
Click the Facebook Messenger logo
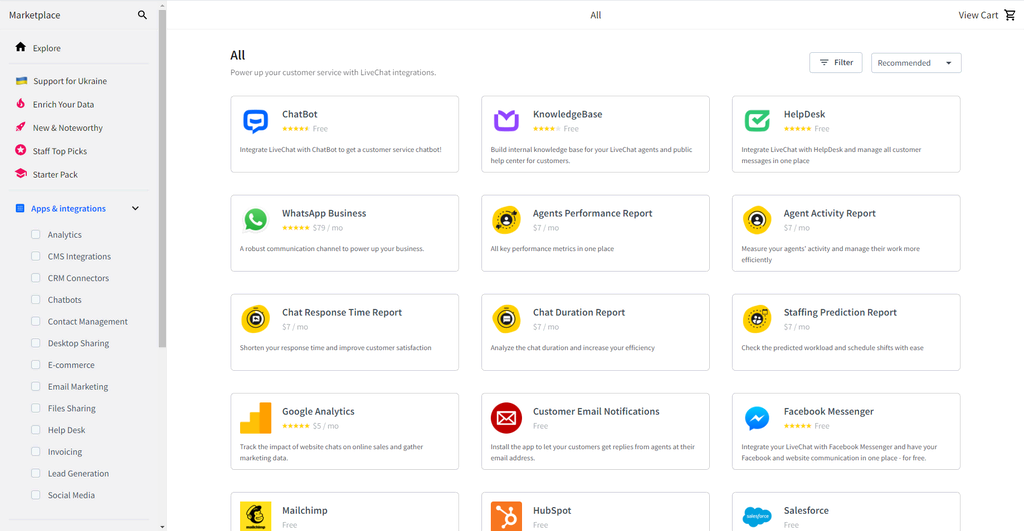[x=757, y=419]
